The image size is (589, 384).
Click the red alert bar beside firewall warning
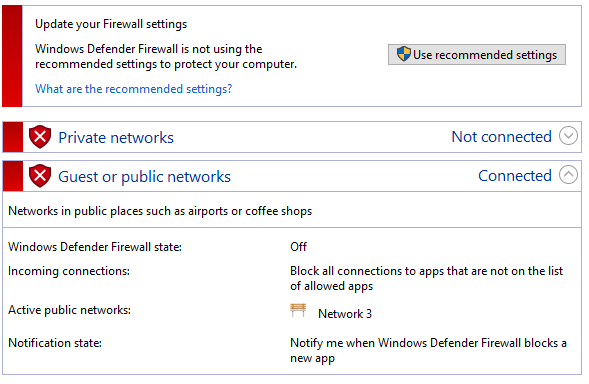[x=12, y=56]
